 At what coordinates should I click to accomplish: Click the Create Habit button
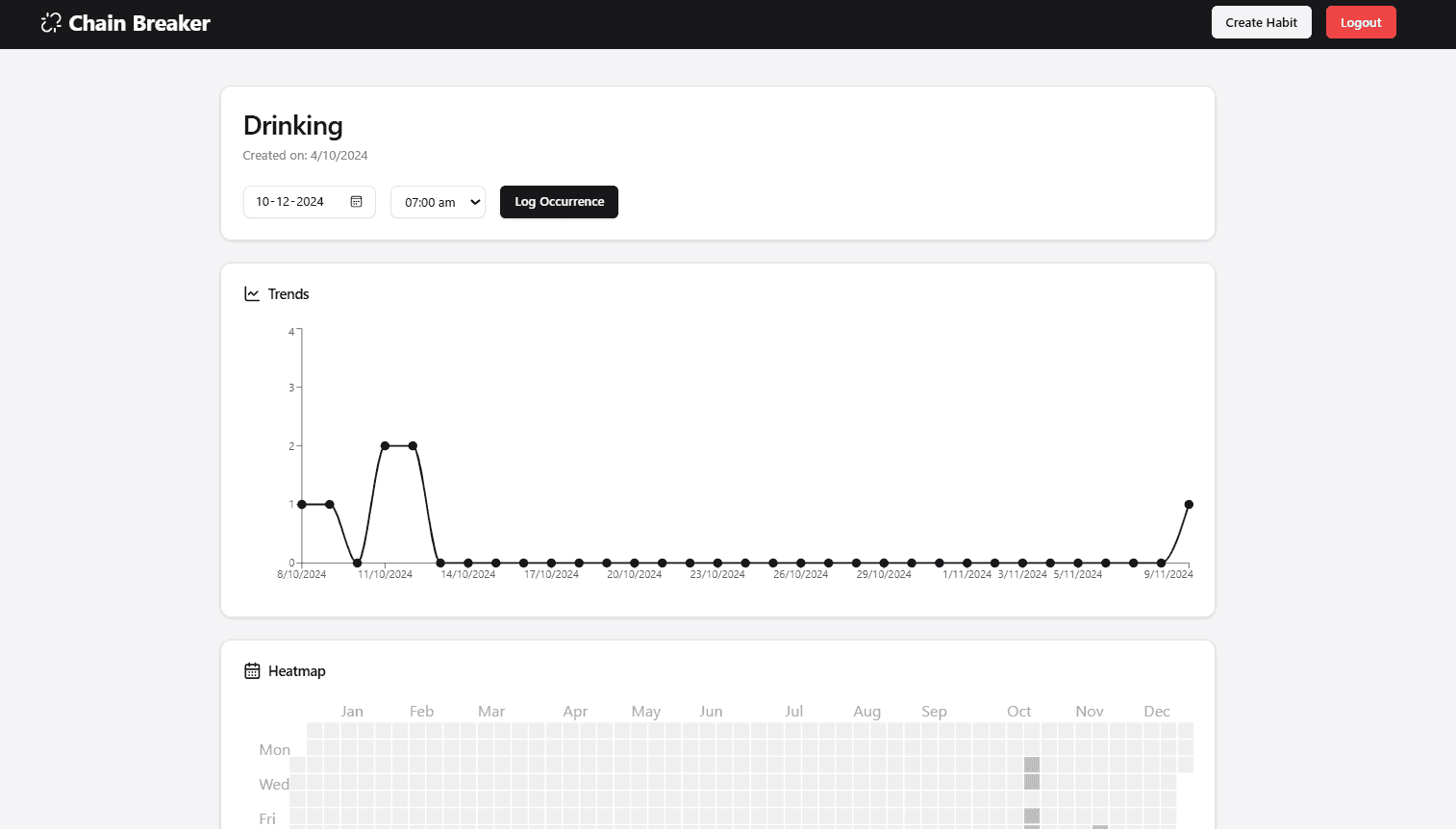click(1261, 21)
